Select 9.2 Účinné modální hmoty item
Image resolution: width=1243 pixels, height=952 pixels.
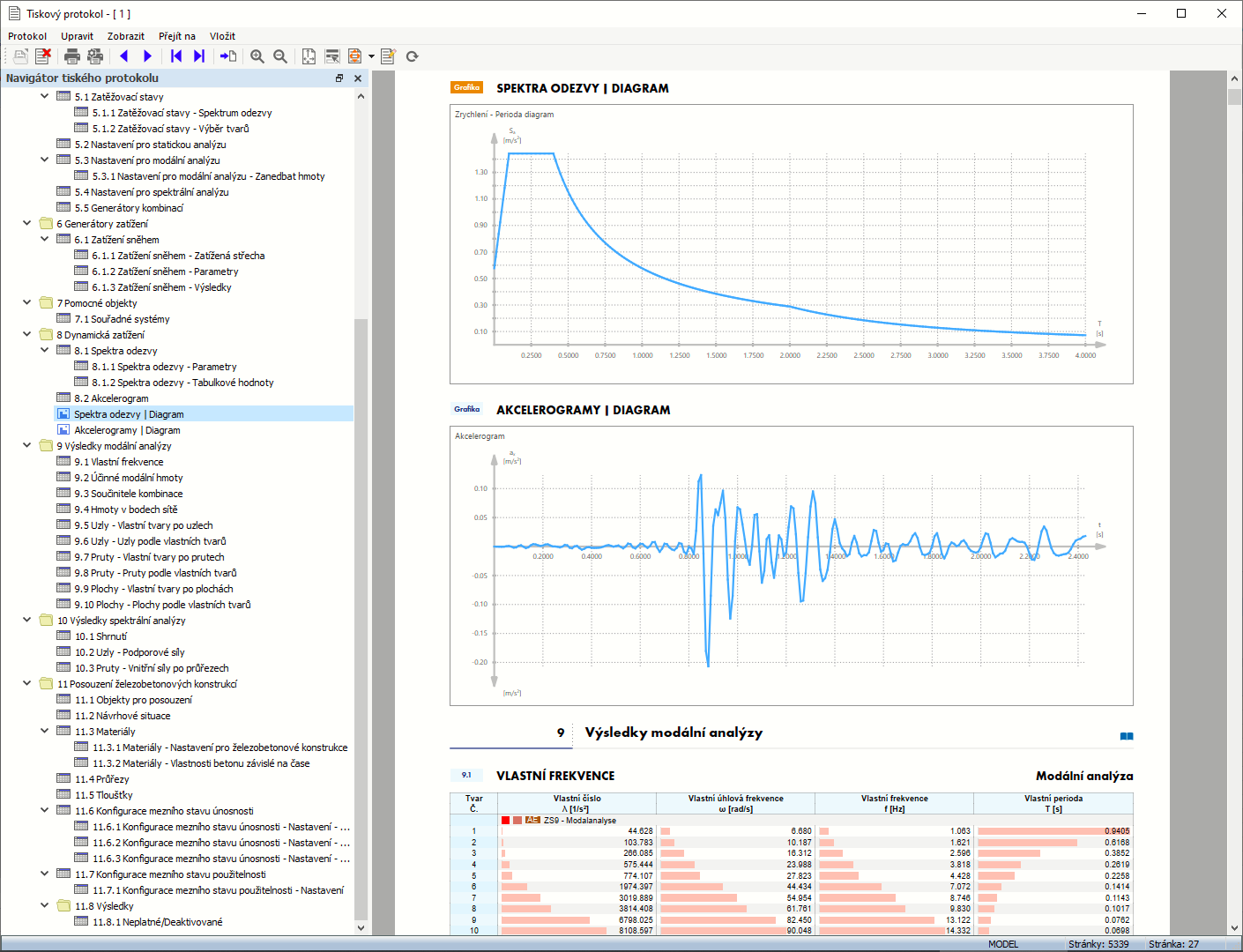(129, 478)
